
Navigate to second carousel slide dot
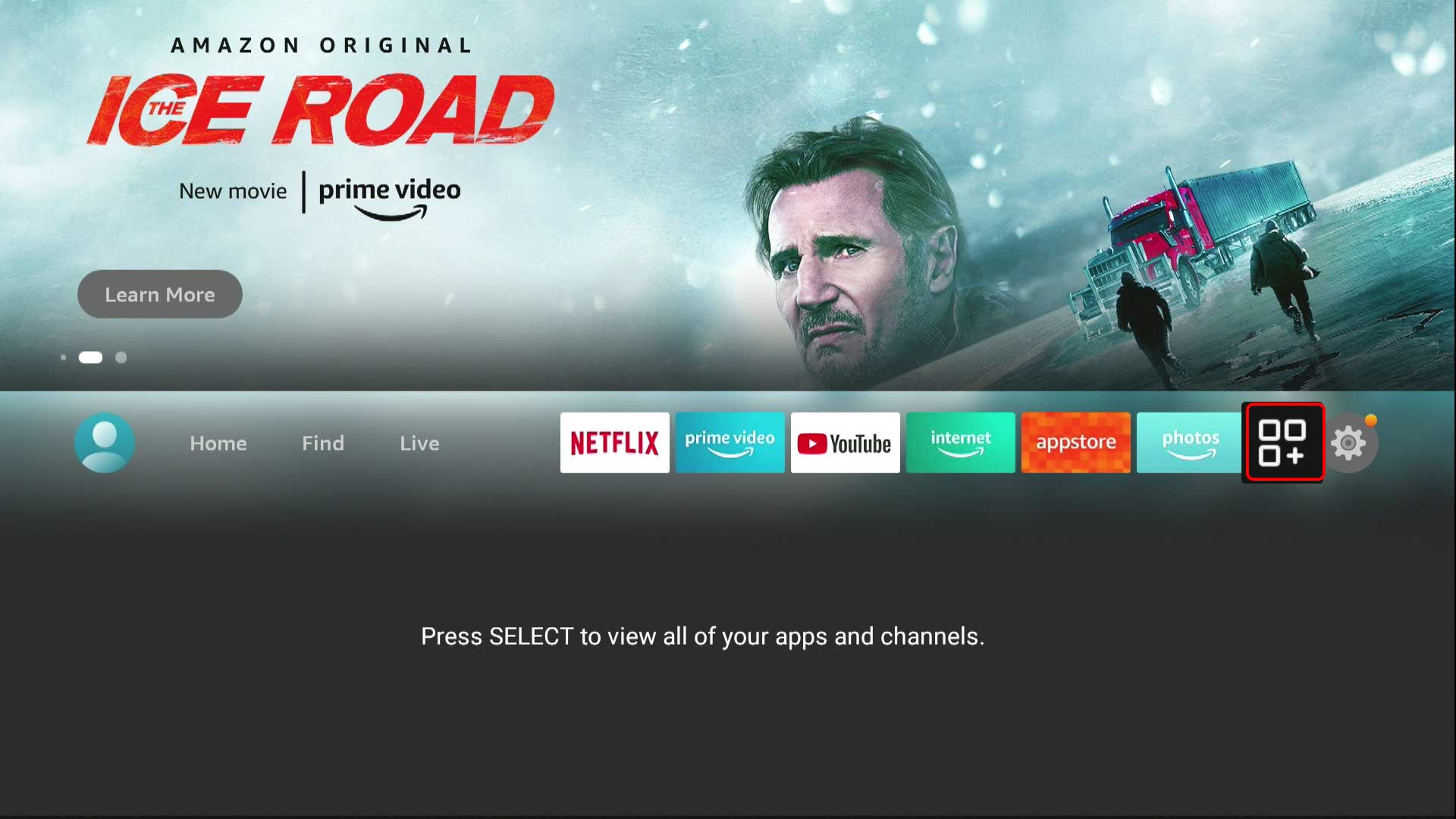pyautogui.click(x=90, y=357)
